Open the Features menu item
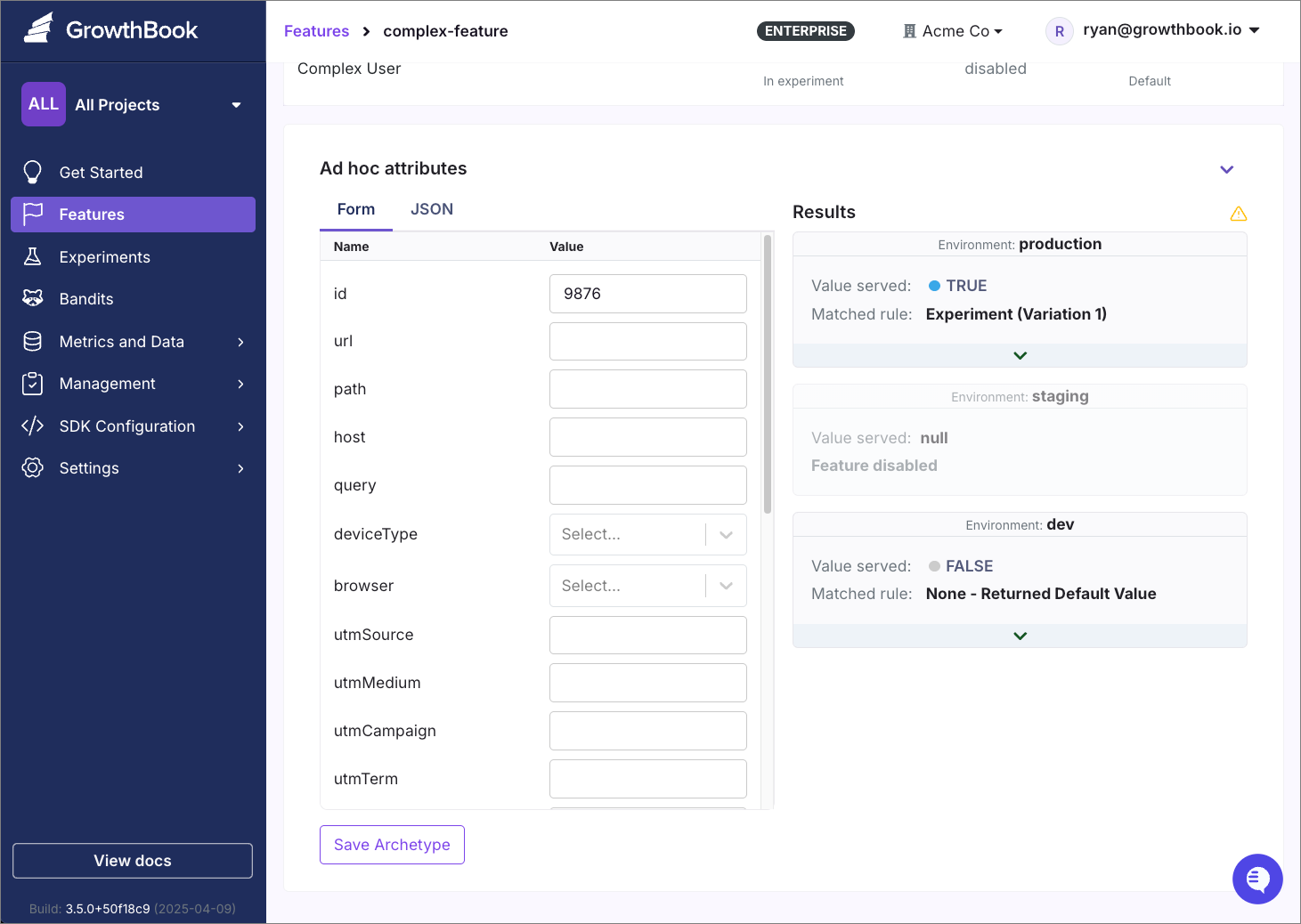1301x924 pixels. [x=133, y=215]
